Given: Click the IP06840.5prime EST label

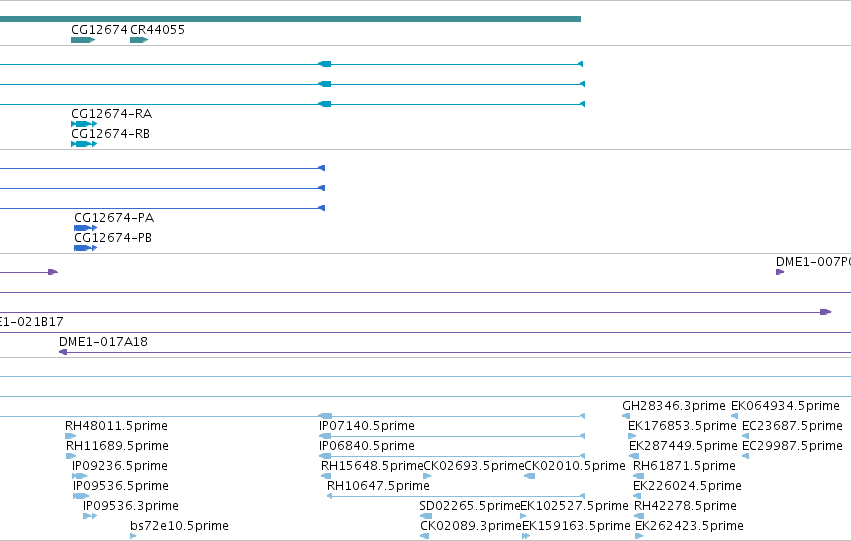Looking at the screenshot, I should (367, 445).
